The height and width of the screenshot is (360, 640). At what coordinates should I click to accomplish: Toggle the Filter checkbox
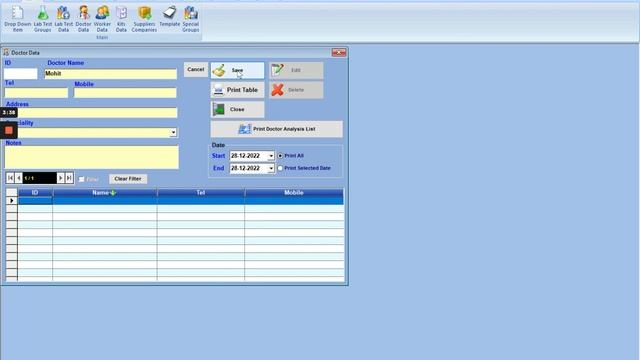(x=82, y=179)
